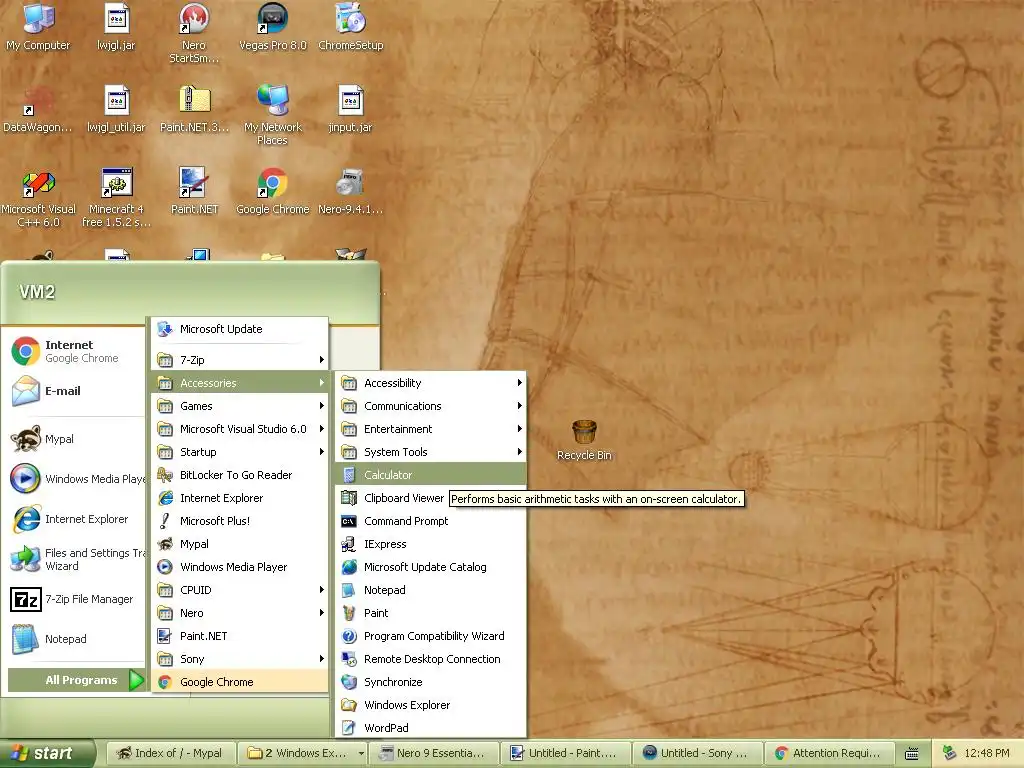
Task: Launch Paint from Accessories submenu
Action: coord(430,613)
